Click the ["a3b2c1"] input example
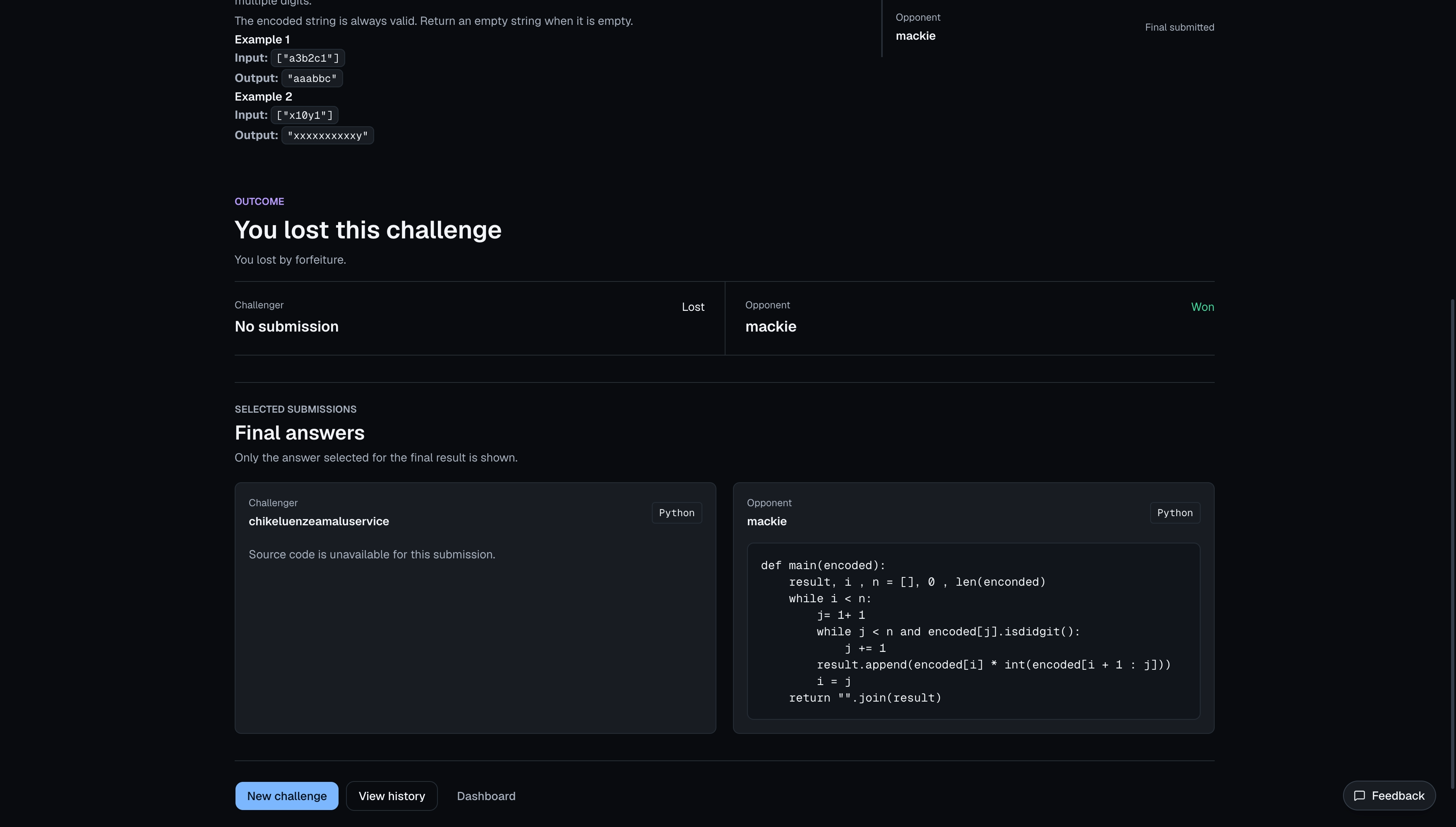Viewport: 1456px width, 827px height. 308,58
